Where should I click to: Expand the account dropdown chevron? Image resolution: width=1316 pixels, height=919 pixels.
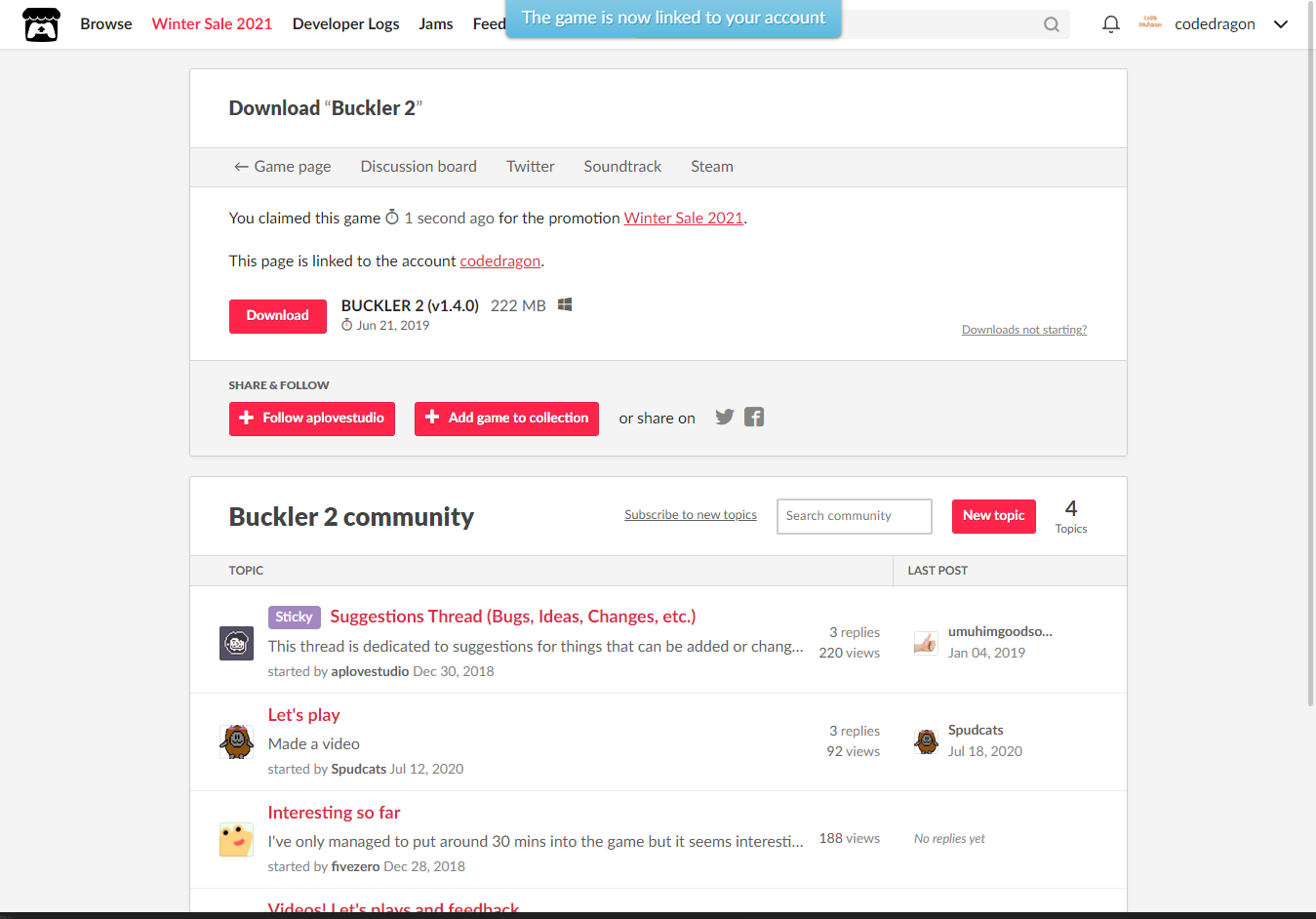(1281, 24)
